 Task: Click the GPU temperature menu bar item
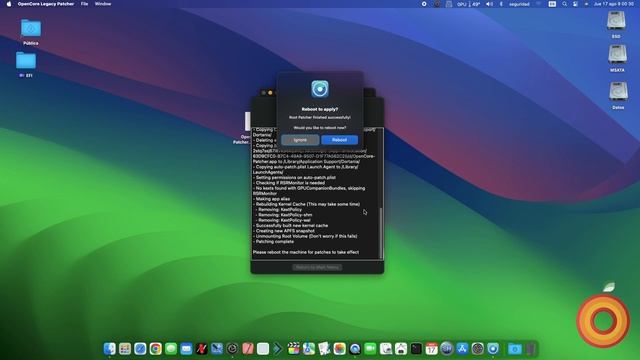click(468, 4)
